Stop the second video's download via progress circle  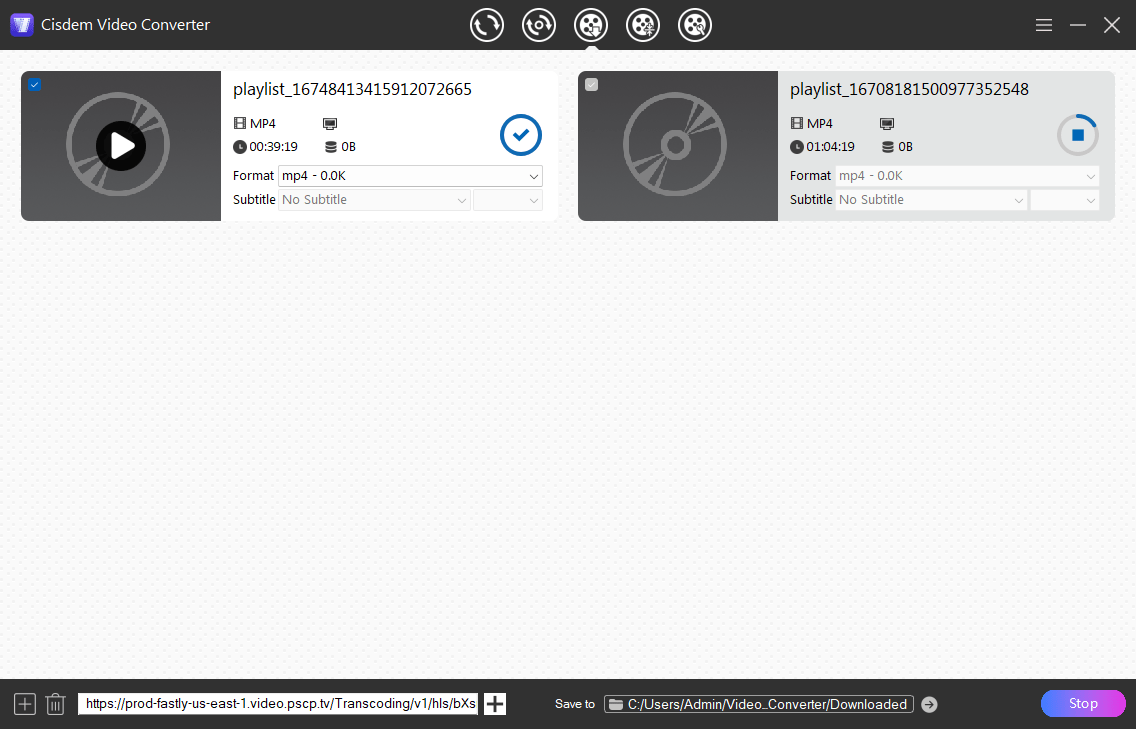point(1077,135)
